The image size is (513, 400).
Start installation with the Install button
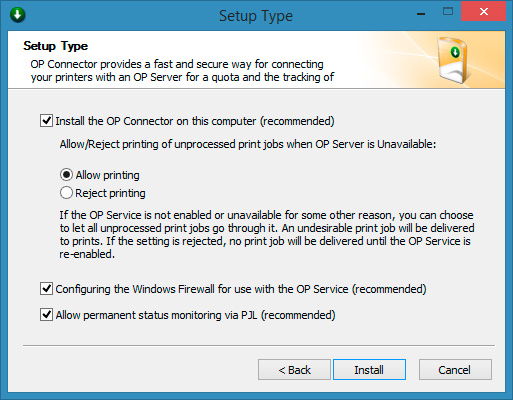pos(369,370)
